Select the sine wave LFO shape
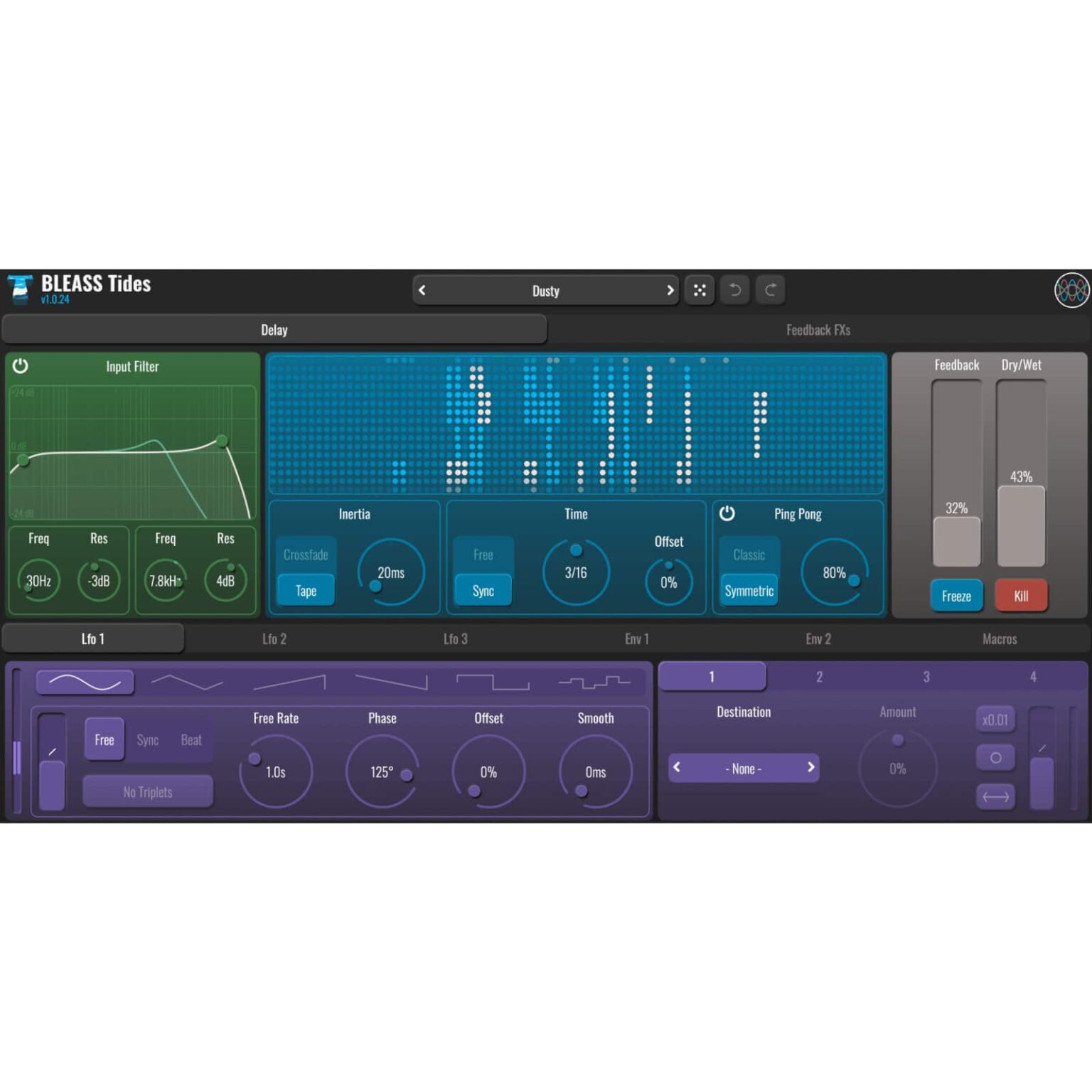This screenshot has width=1092, height=1092. (x=85, y=682)
